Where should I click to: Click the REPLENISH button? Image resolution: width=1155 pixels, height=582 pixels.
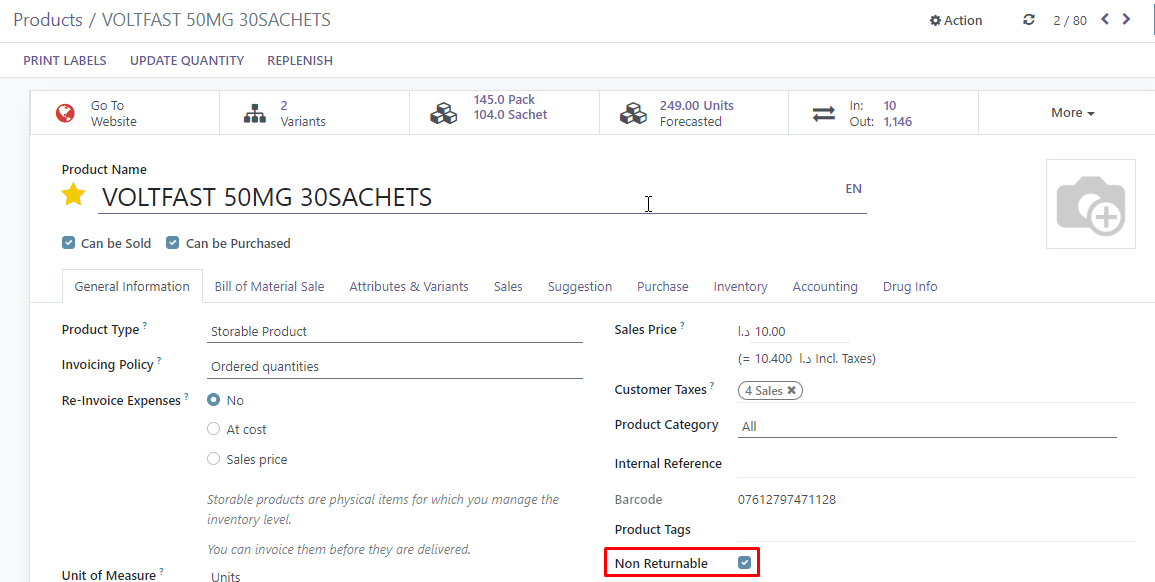pyautogui.click(x=300, y=60)
